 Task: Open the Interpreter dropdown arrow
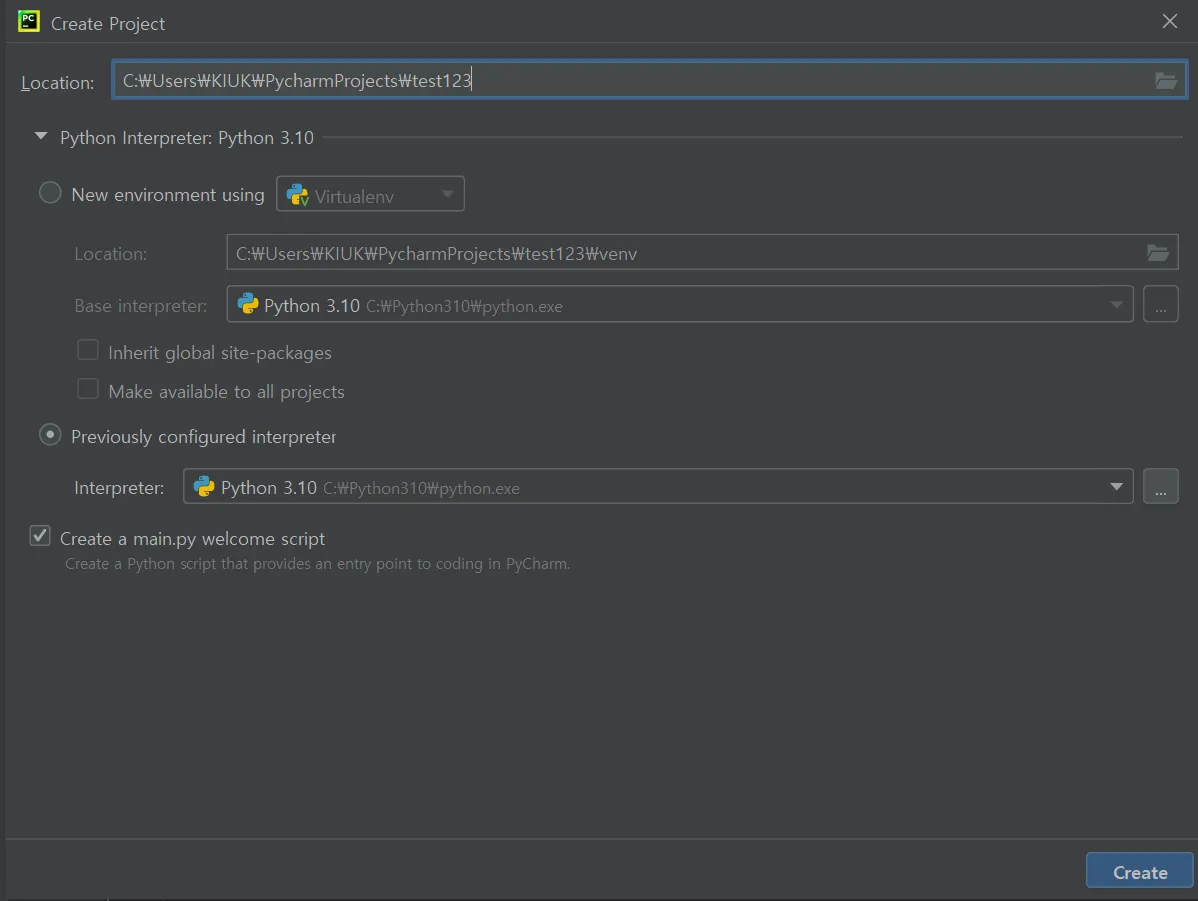[1116, 487]
